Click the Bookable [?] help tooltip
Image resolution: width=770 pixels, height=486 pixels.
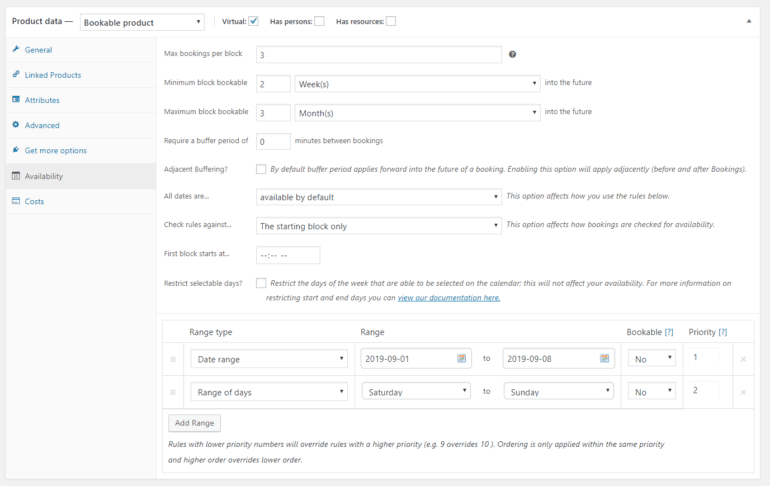(x=669, y=332)
